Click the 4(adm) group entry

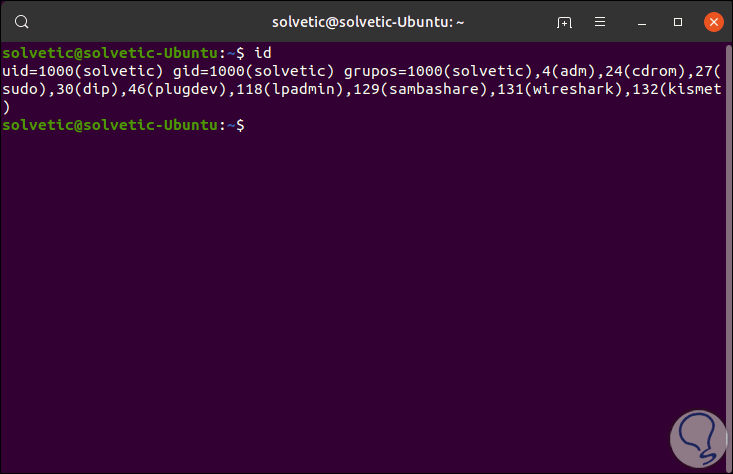tap(569, 71)
